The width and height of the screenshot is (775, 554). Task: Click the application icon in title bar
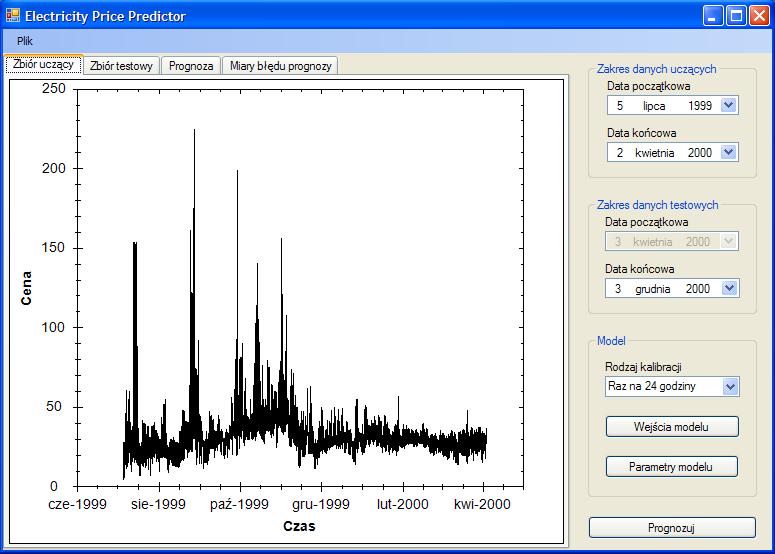click(13, 16)
